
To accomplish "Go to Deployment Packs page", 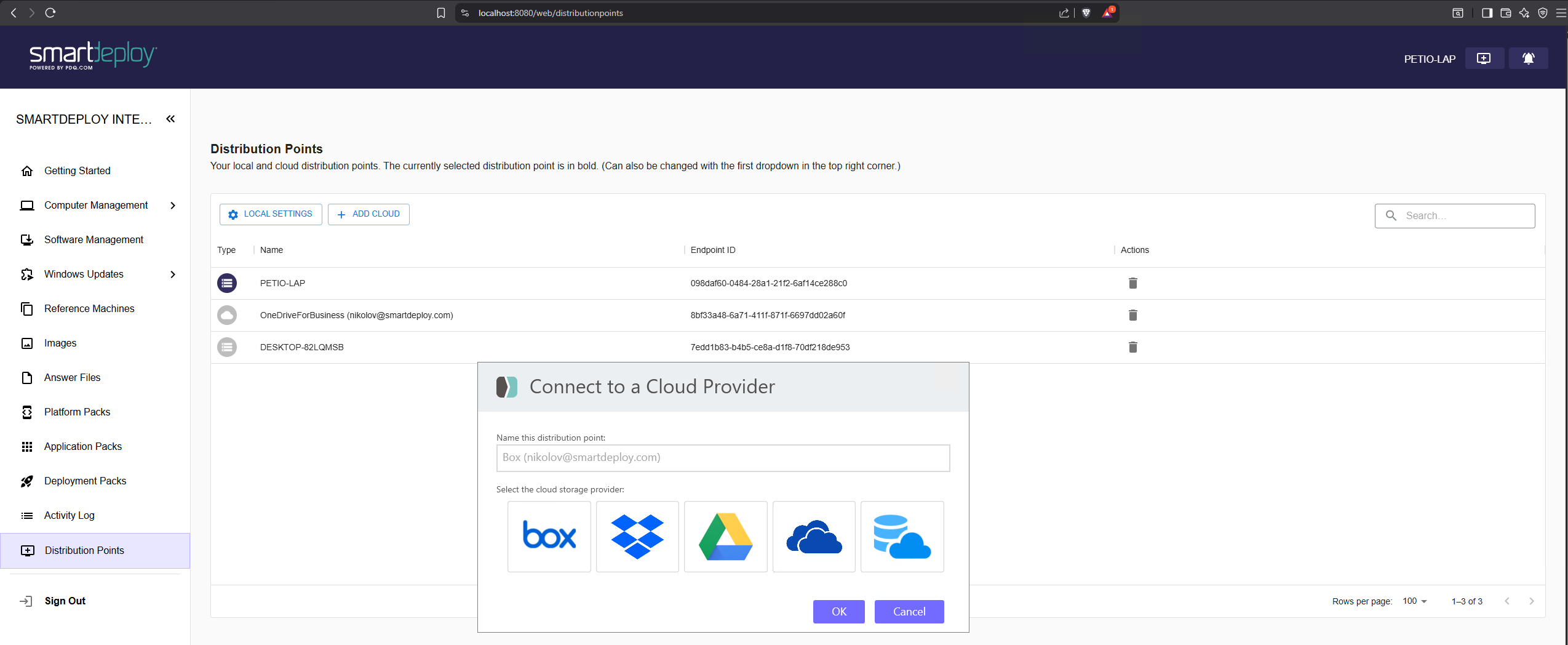I will tap(85, 481).
